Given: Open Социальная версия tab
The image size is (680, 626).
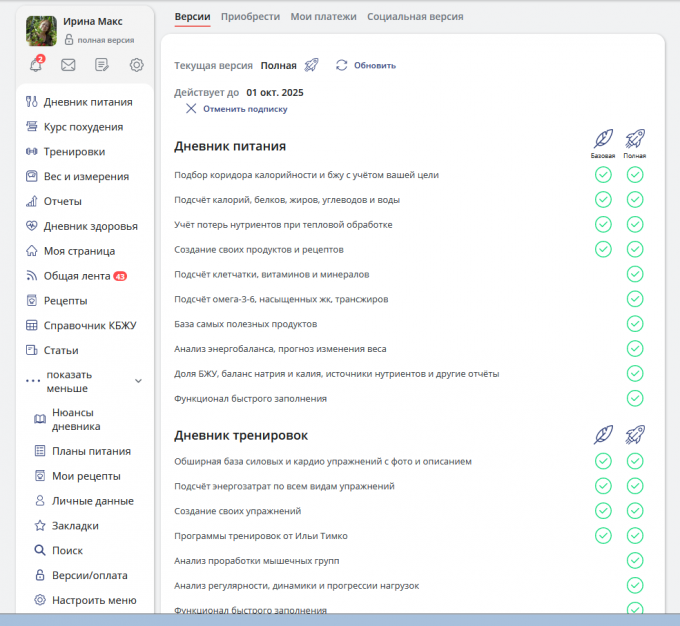Looking at the screenshot, I should pyautogui.click(x=413, y=17).
